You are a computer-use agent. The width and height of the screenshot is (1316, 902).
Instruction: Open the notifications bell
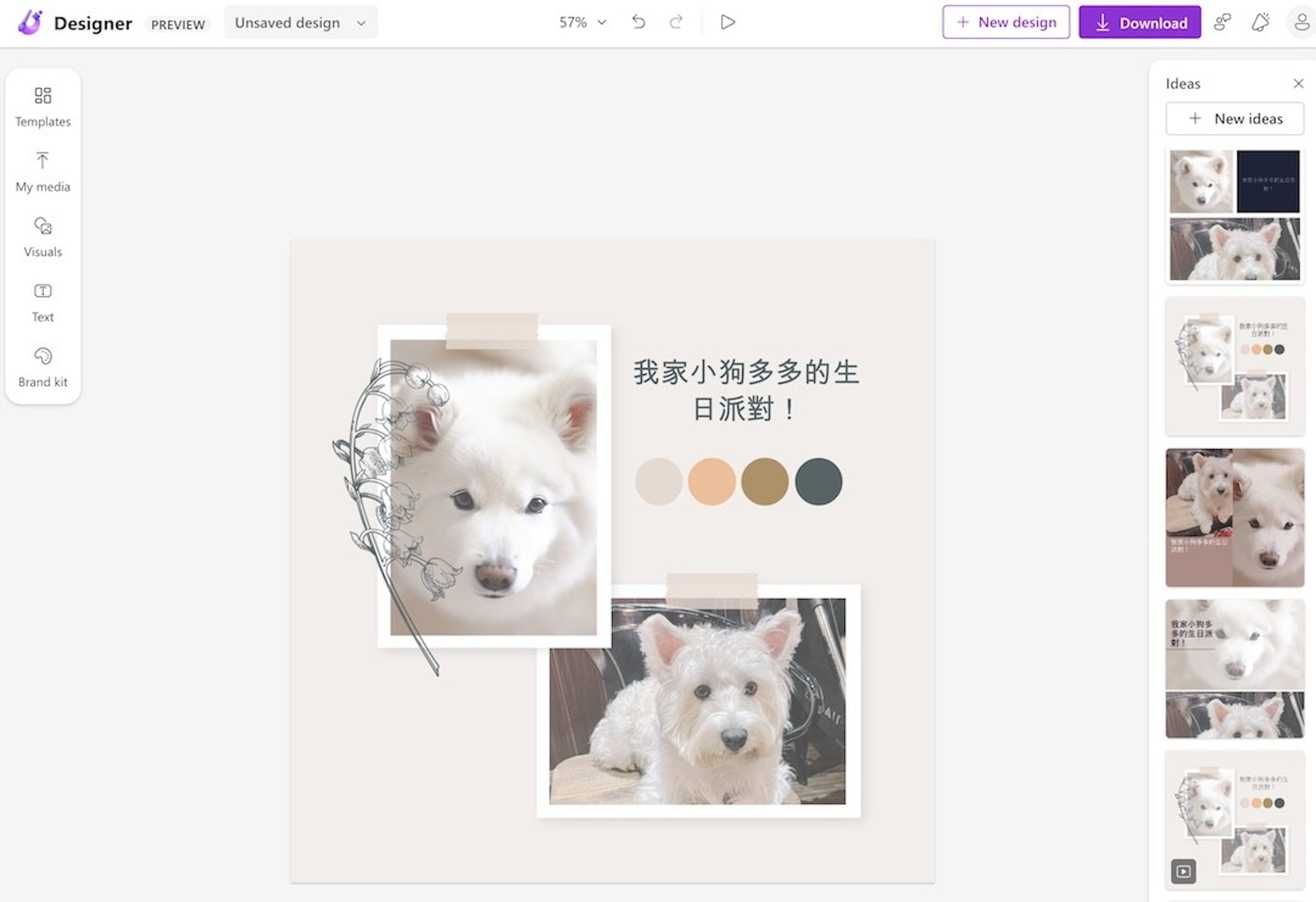(x=1260, y=23)
